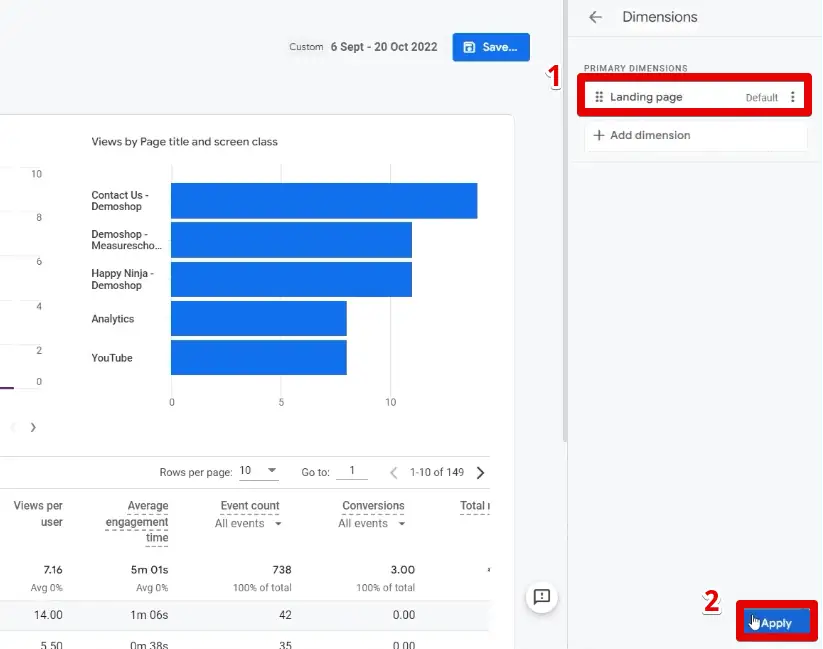823x649 pixels.
Task: Select the Add dimension option
Action: click(647, 135)
